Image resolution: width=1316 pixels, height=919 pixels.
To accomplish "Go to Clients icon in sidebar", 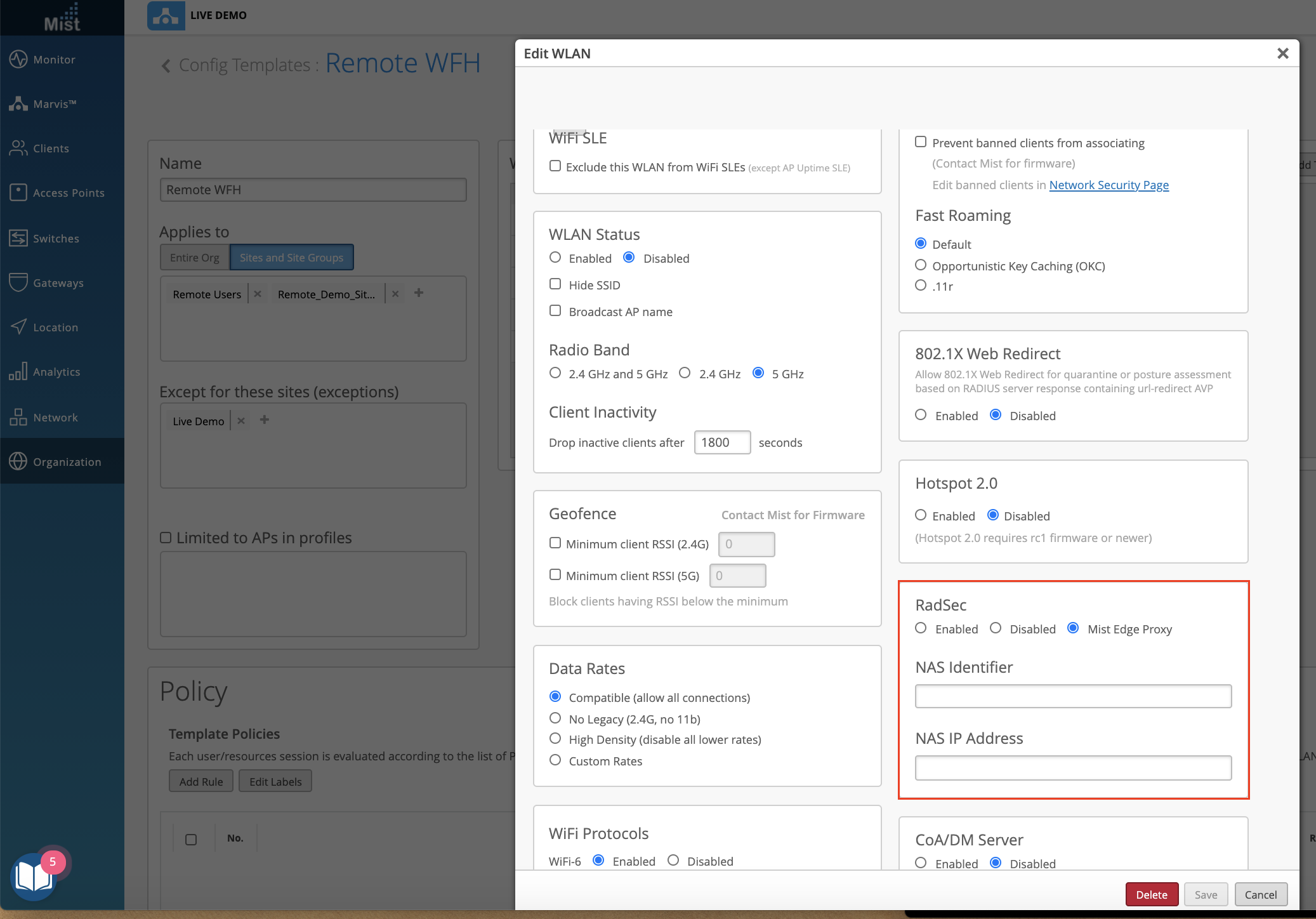I will 18,149.
